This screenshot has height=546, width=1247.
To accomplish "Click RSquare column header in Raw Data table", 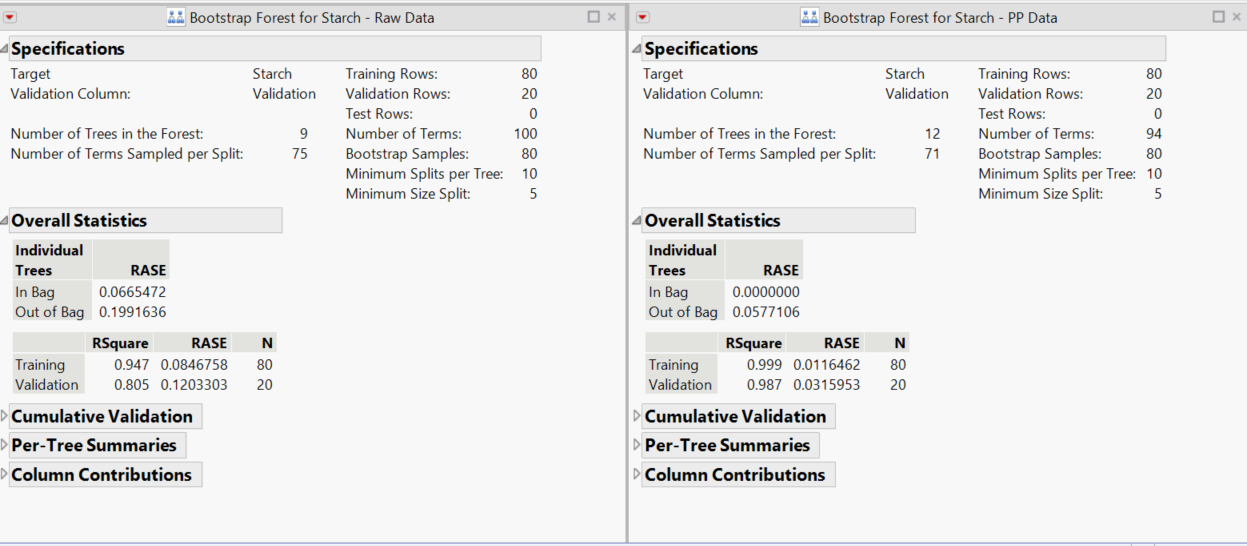I will (121, 343).
